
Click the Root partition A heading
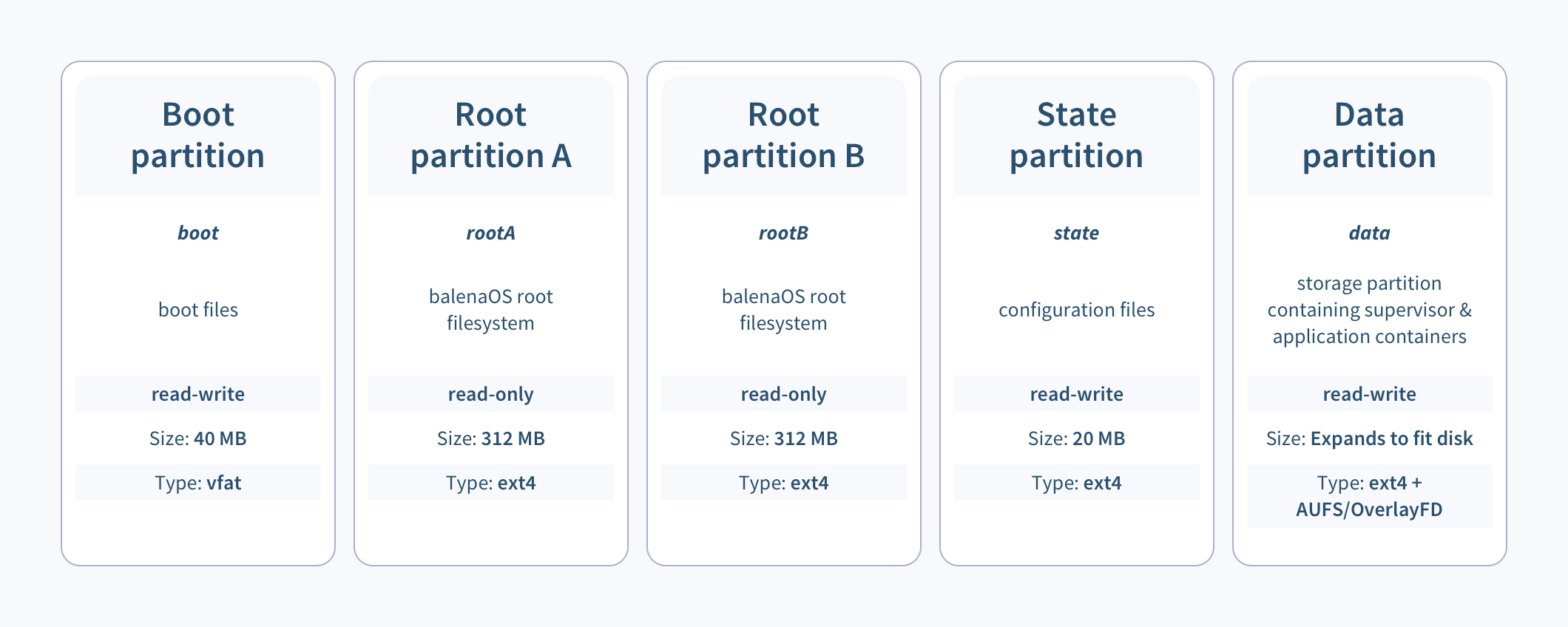tap(490, 135)
